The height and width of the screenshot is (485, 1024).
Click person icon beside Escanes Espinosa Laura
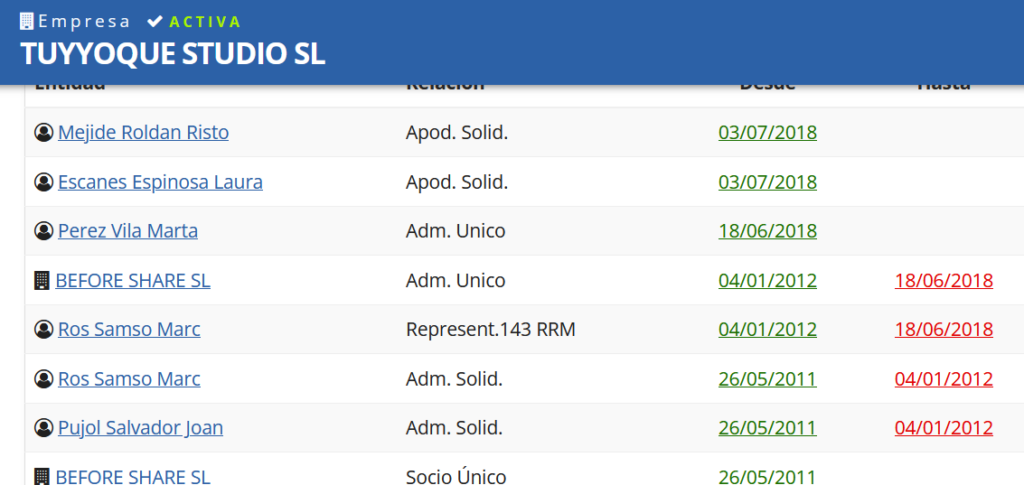point(43,182)
